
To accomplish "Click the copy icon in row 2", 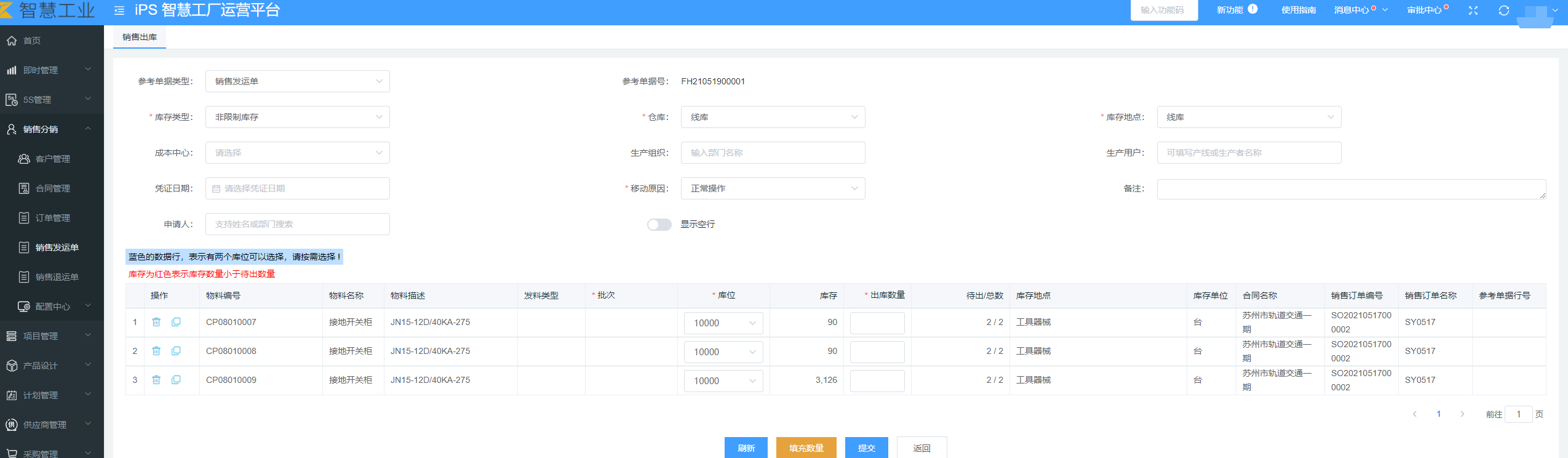I will pos(176,351).
